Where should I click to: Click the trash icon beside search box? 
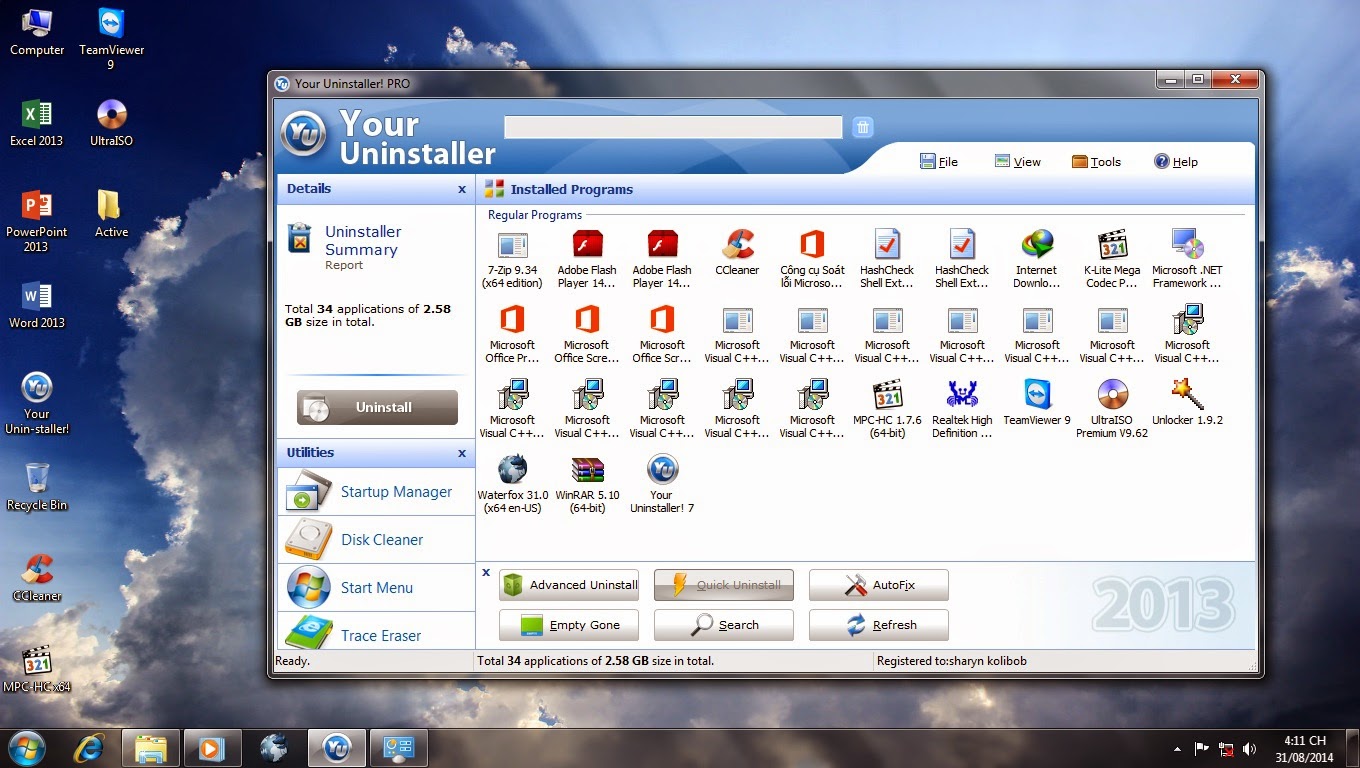pyautogui.click(x=863, y=127)
